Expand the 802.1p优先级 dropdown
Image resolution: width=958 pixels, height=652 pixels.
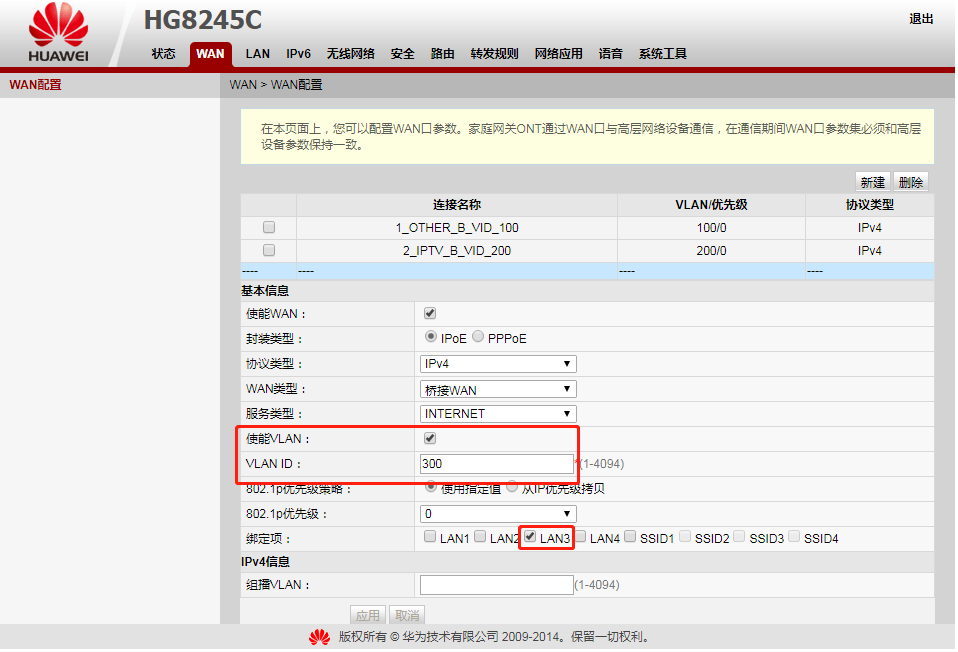click(x=497, y=514)
